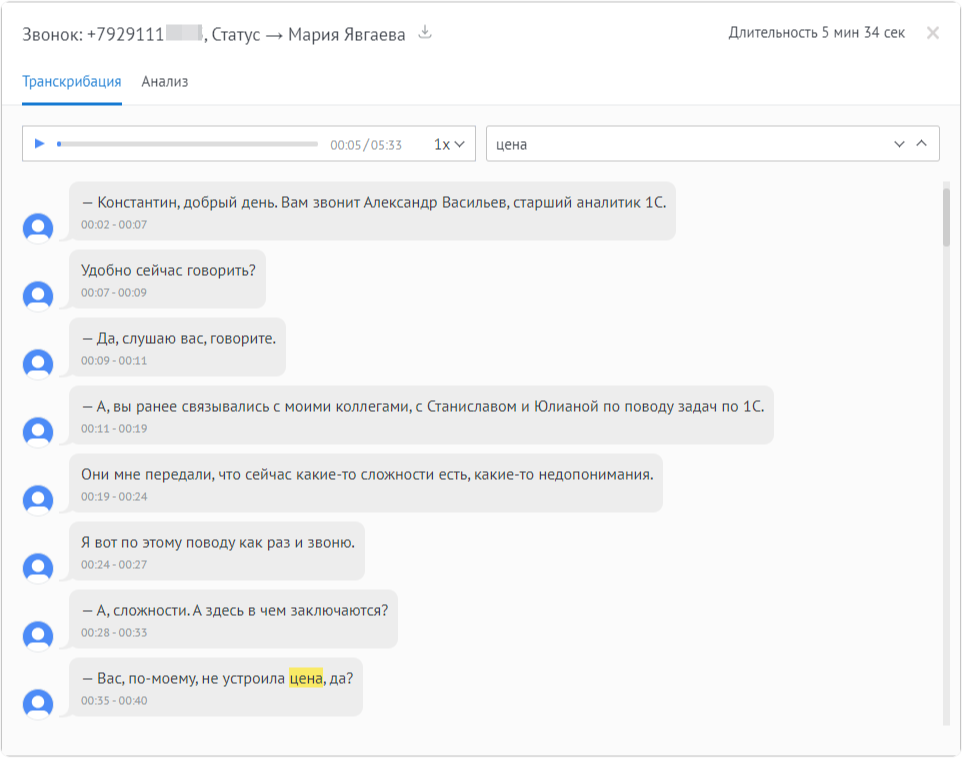Viewport: 962px width, 758px height.
Task: Click the "Длительность 5 мин 34 сек" label
Action: (817, 33)
